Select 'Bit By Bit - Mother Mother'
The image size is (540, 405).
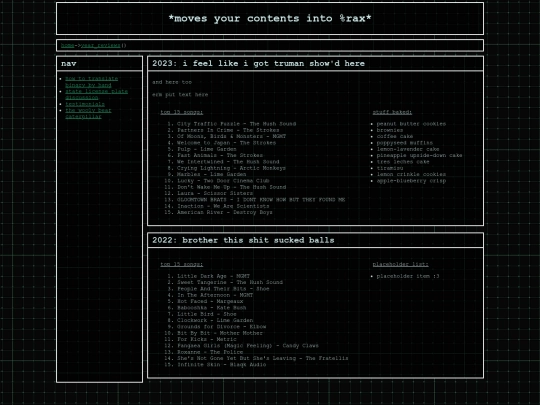[x=220, y=333]
